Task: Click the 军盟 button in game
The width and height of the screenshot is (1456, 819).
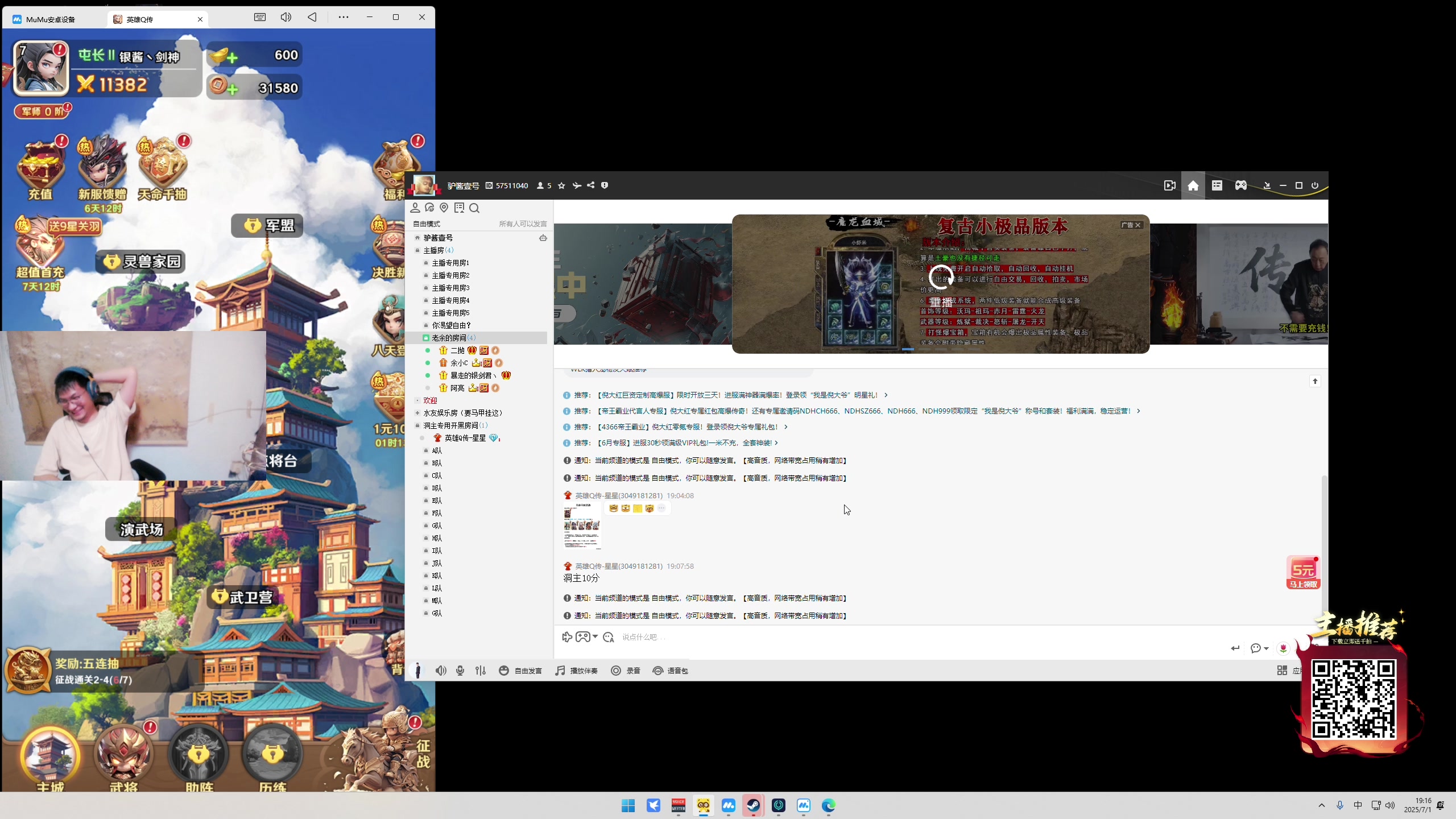Action: click(x=267, y=226)
